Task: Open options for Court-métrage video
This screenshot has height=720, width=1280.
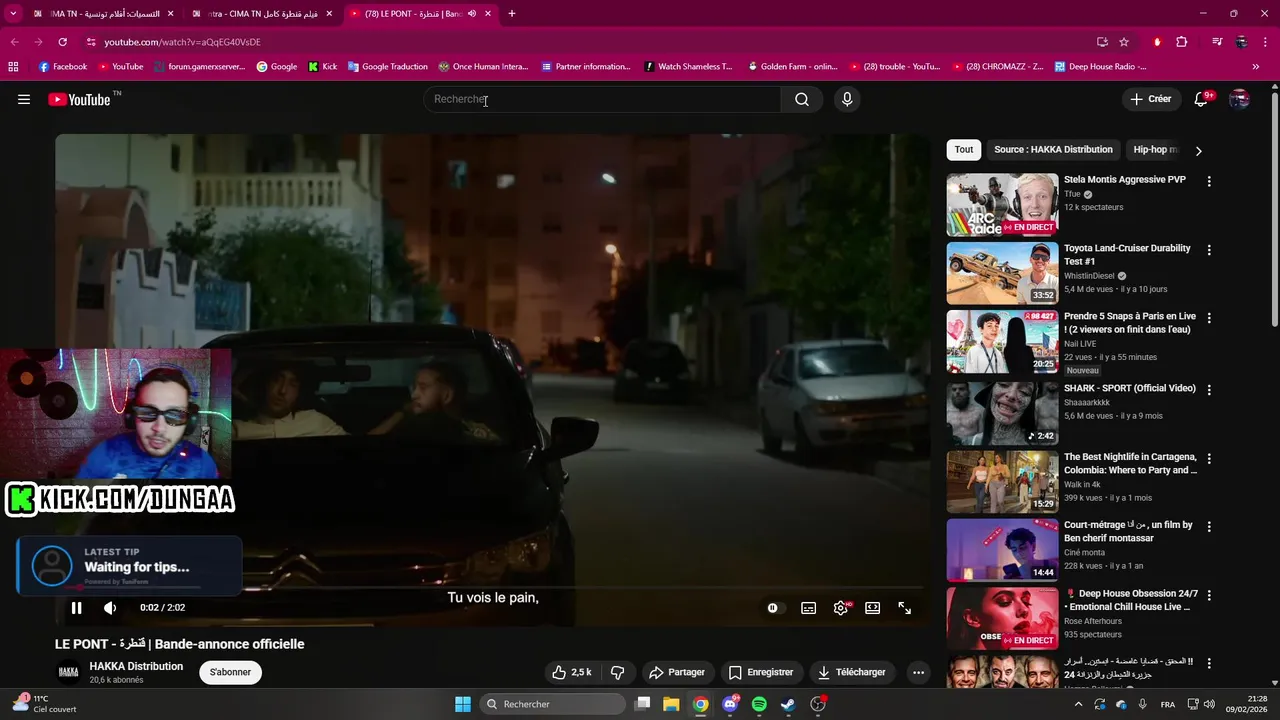Action: [1209, 527]
